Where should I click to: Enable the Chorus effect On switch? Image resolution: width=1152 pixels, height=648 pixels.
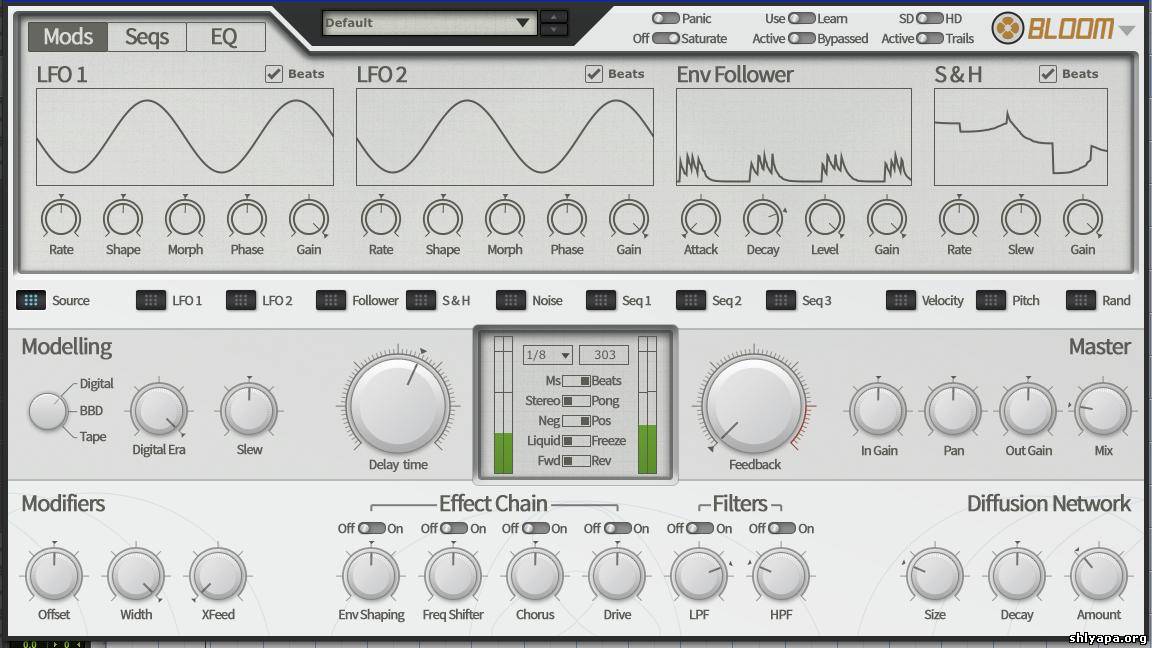[x=536, y=528]
